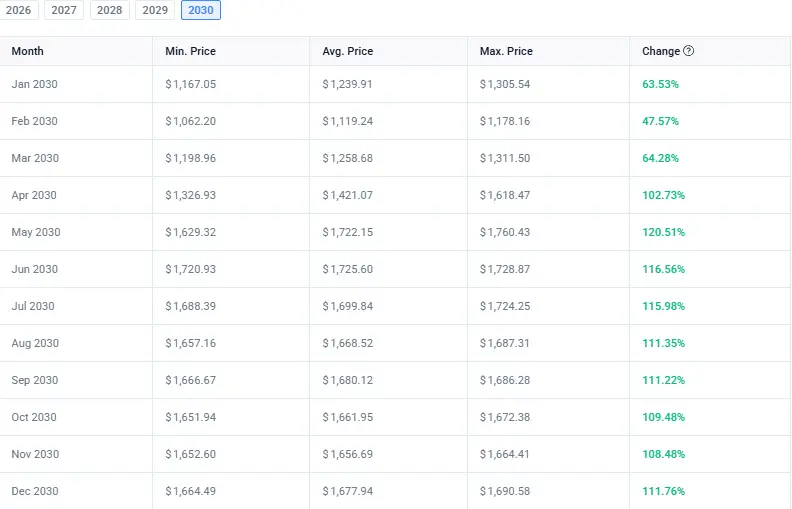
Task: Select the Sep 2030 row label
Action: coord(34,380)
